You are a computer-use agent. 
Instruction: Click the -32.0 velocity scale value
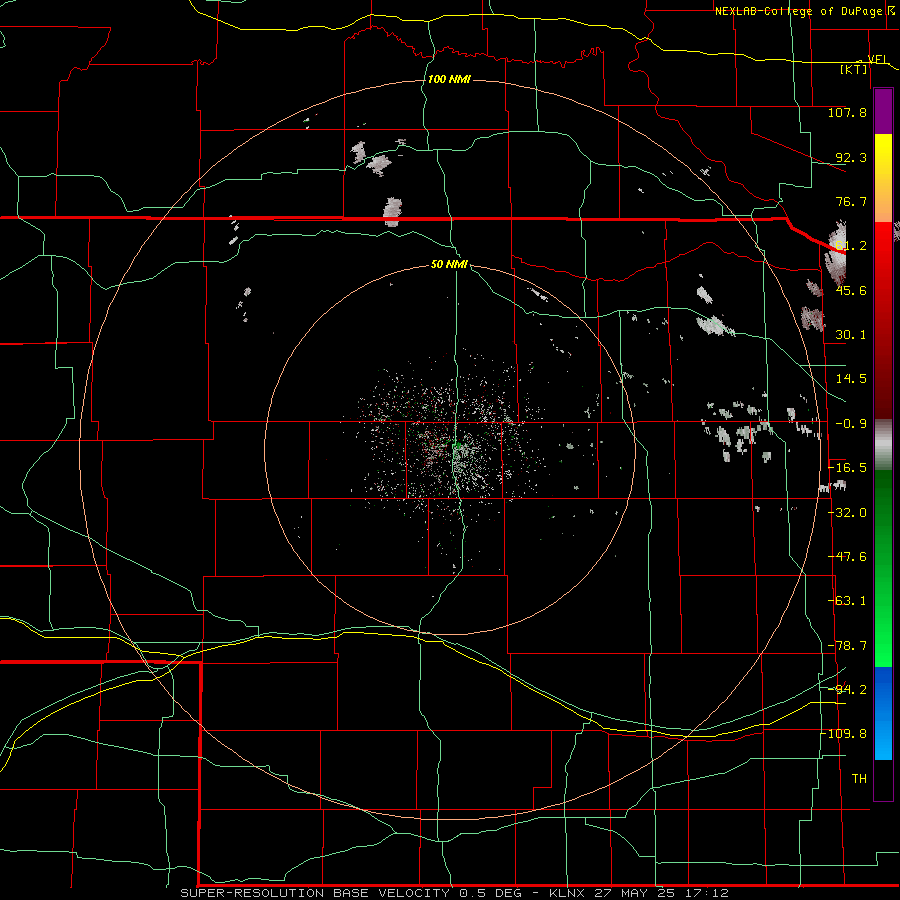pos(847,513)
